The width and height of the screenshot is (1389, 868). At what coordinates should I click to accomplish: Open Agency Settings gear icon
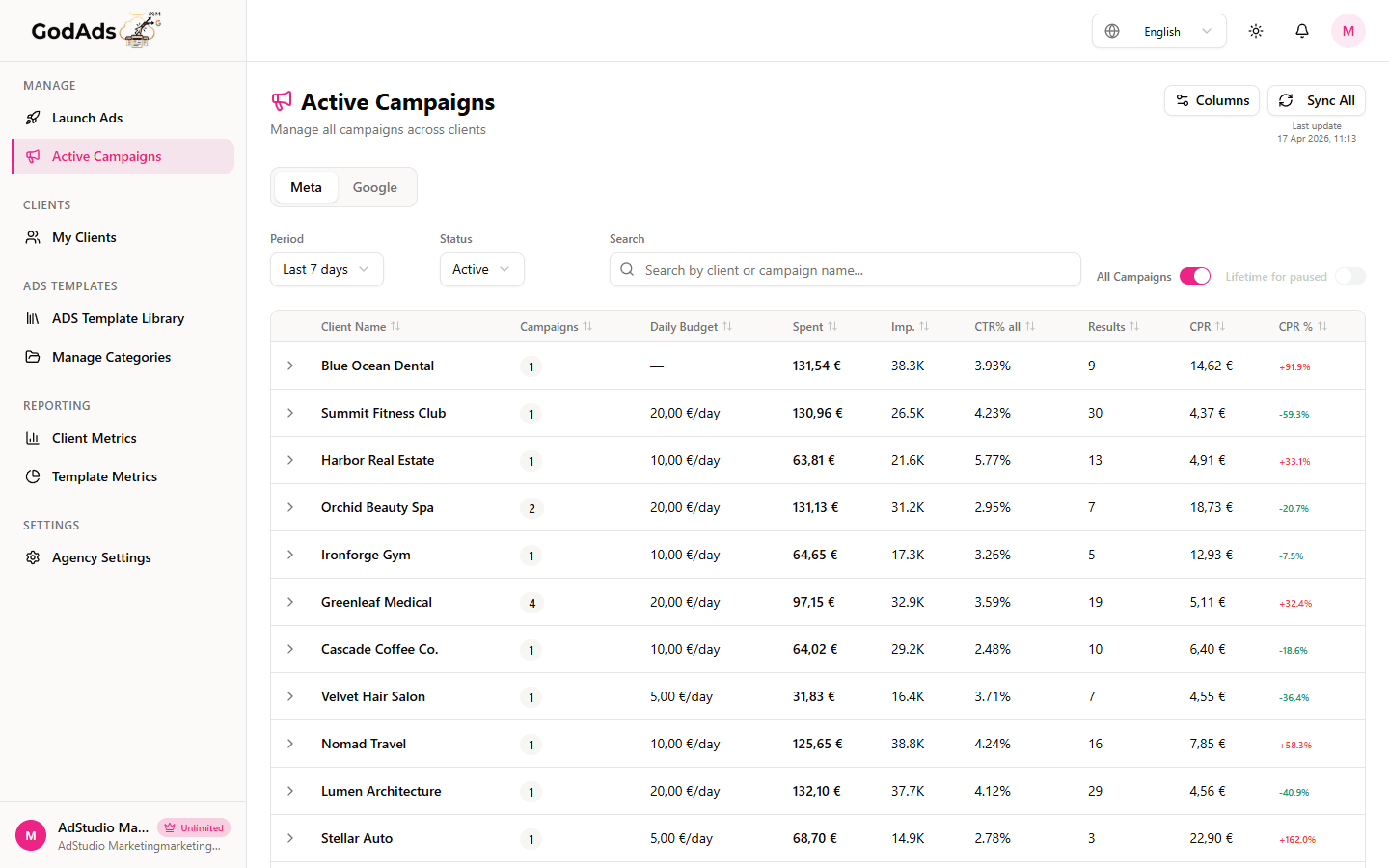click(32, 557)
